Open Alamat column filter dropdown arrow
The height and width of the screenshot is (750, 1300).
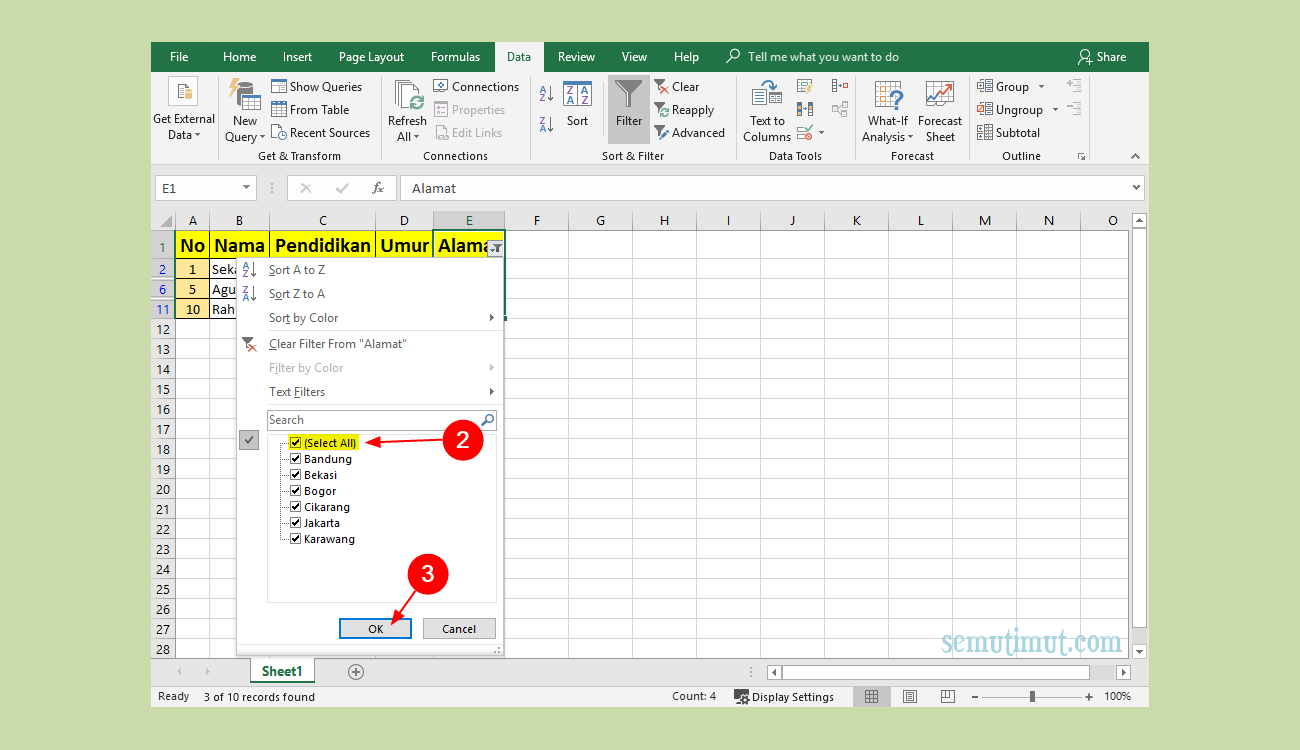click(495, 248)
